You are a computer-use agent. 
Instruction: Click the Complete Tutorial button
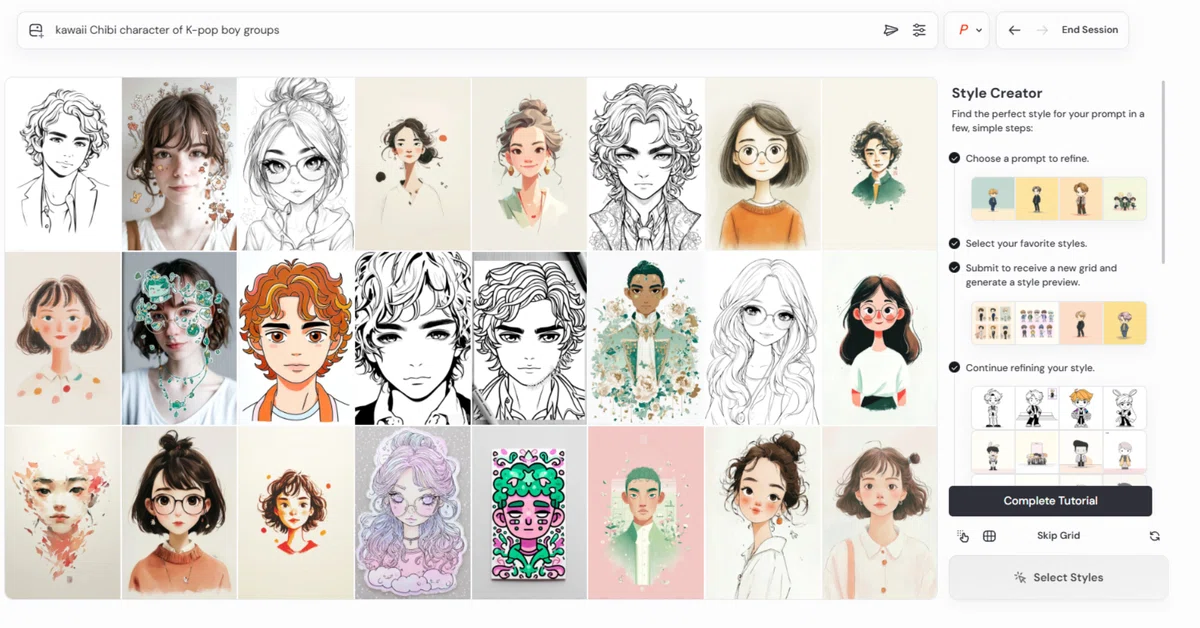pyautogui.click(x=1050, y=501)
